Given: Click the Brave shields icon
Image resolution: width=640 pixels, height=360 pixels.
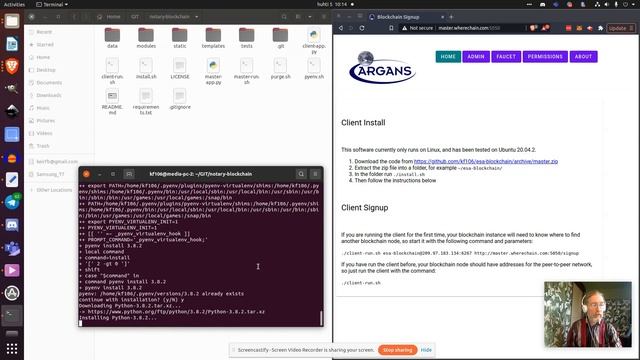Looking at the screenshot, I should [533, 28].
